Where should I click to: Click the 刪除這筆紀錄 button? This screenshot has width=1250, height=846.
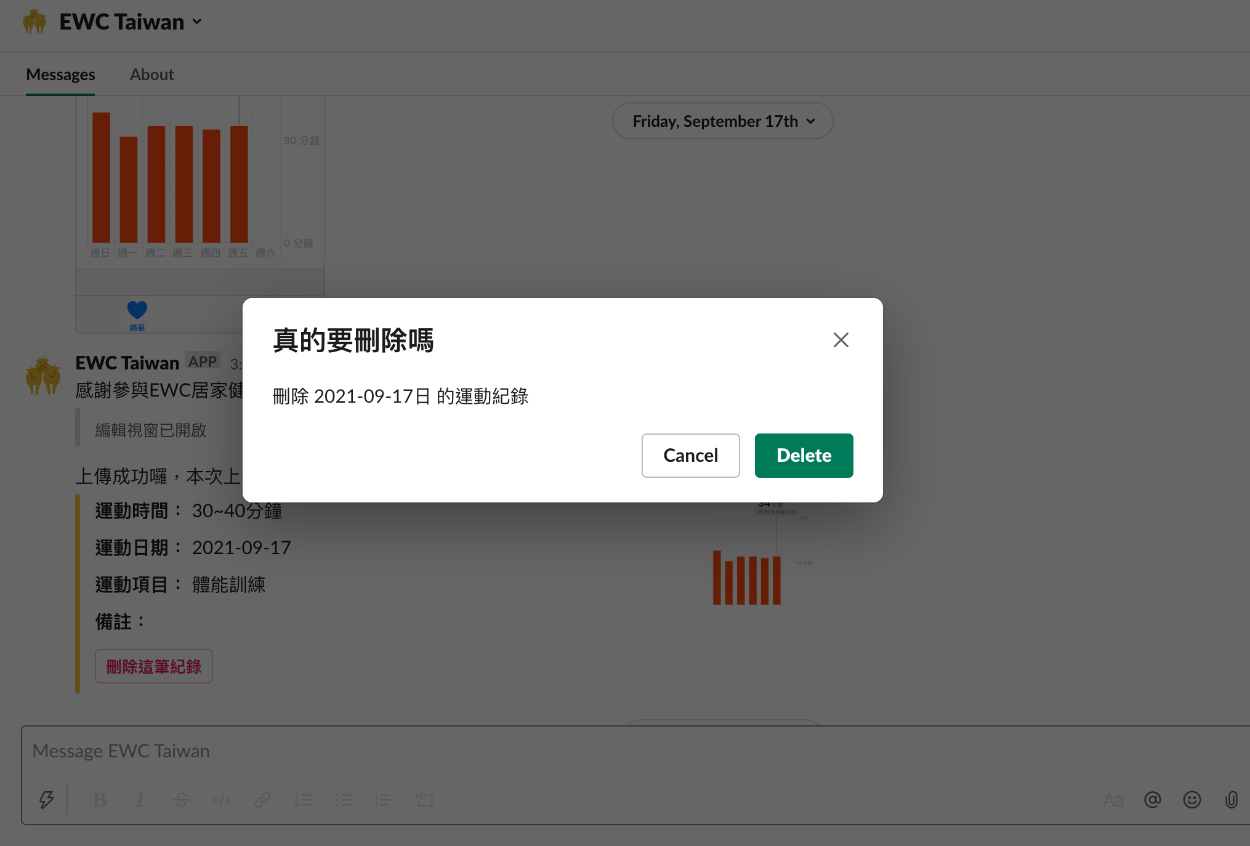pyautogui.click(x=154, y=666)
